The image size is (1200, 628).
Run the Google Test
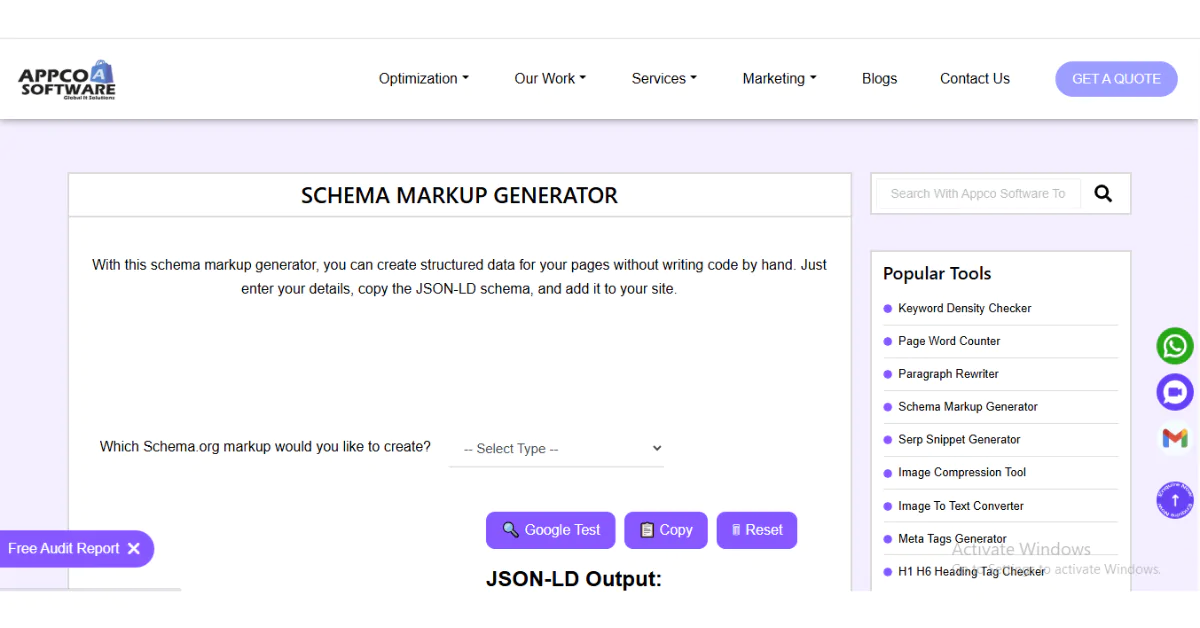pos(550,530)
